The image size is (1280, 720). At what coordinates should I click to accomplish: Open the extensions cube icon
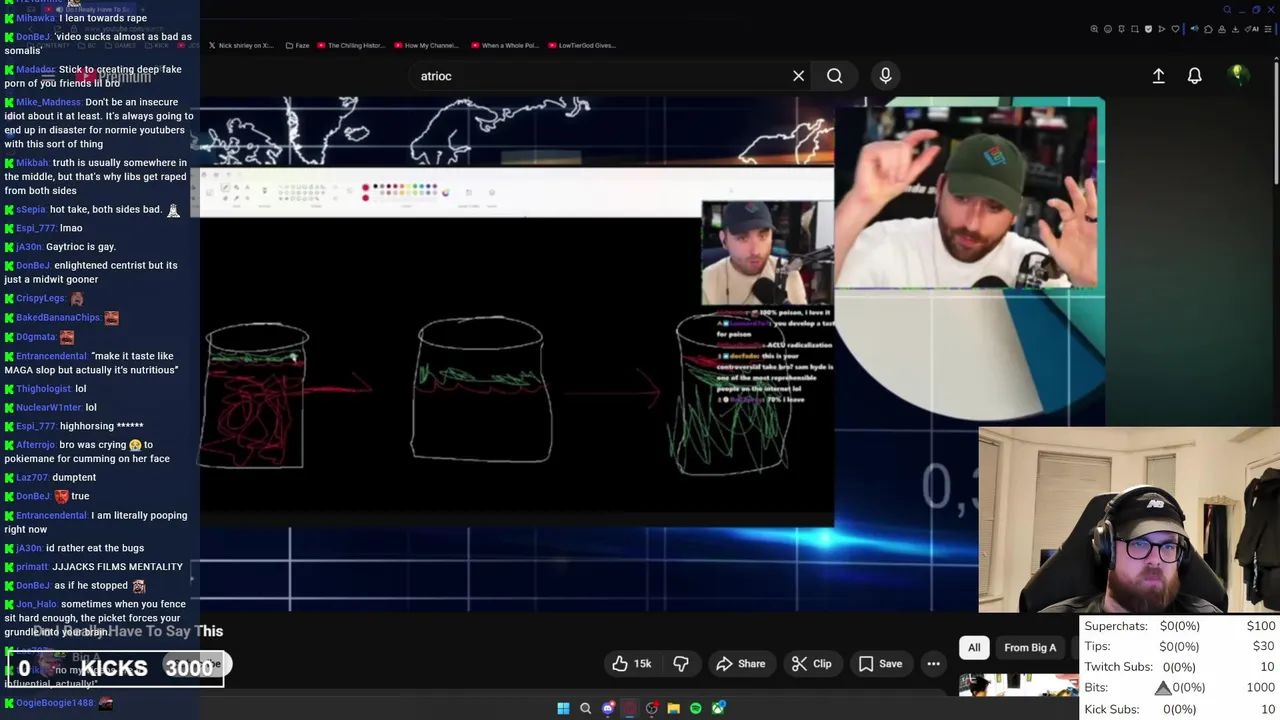pyautogui.click(x=1208, y=29)
